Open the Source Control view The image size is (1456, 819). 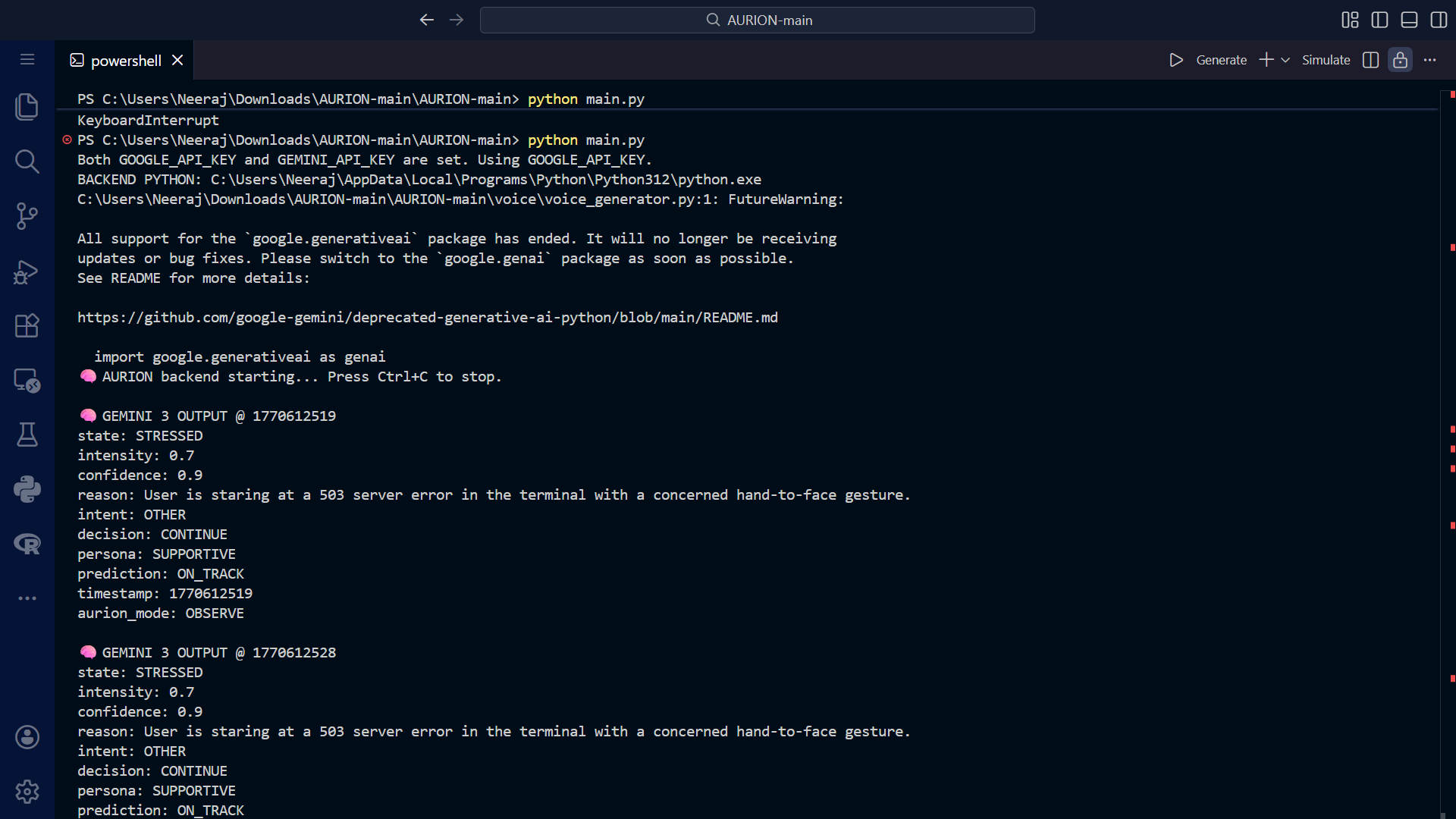click(27, 216)
